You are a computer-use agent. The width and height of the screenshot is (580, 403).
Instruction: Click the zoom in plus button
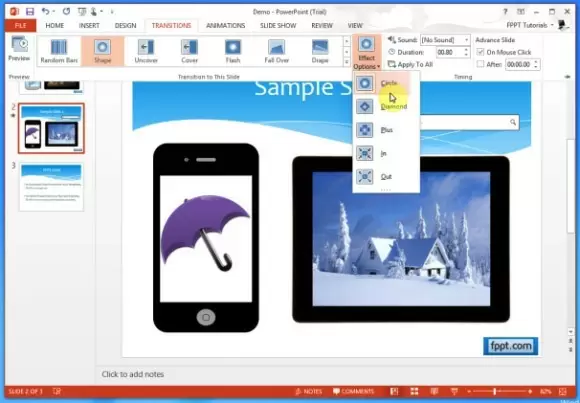(x=530, y=392)
